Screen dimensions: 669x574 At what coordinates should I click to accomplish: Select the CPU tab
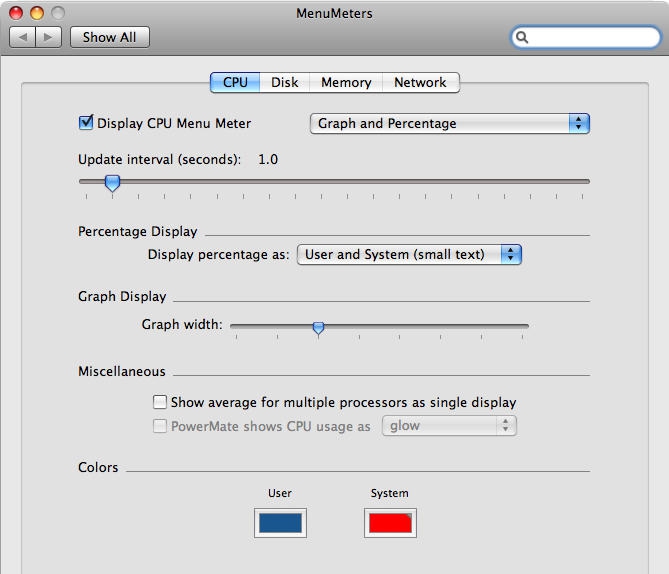[x=235, y=82]
